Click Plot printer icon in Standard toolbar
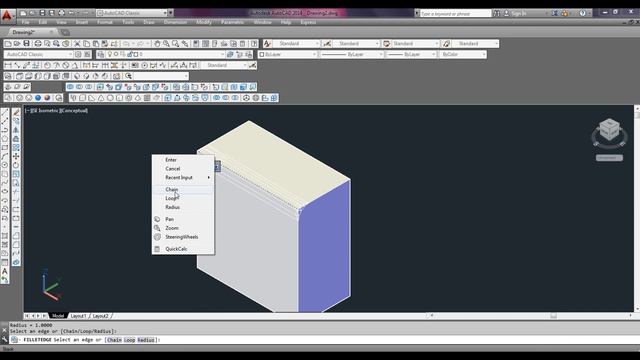This screenshot has width=640, height=360. coord(38,44)
